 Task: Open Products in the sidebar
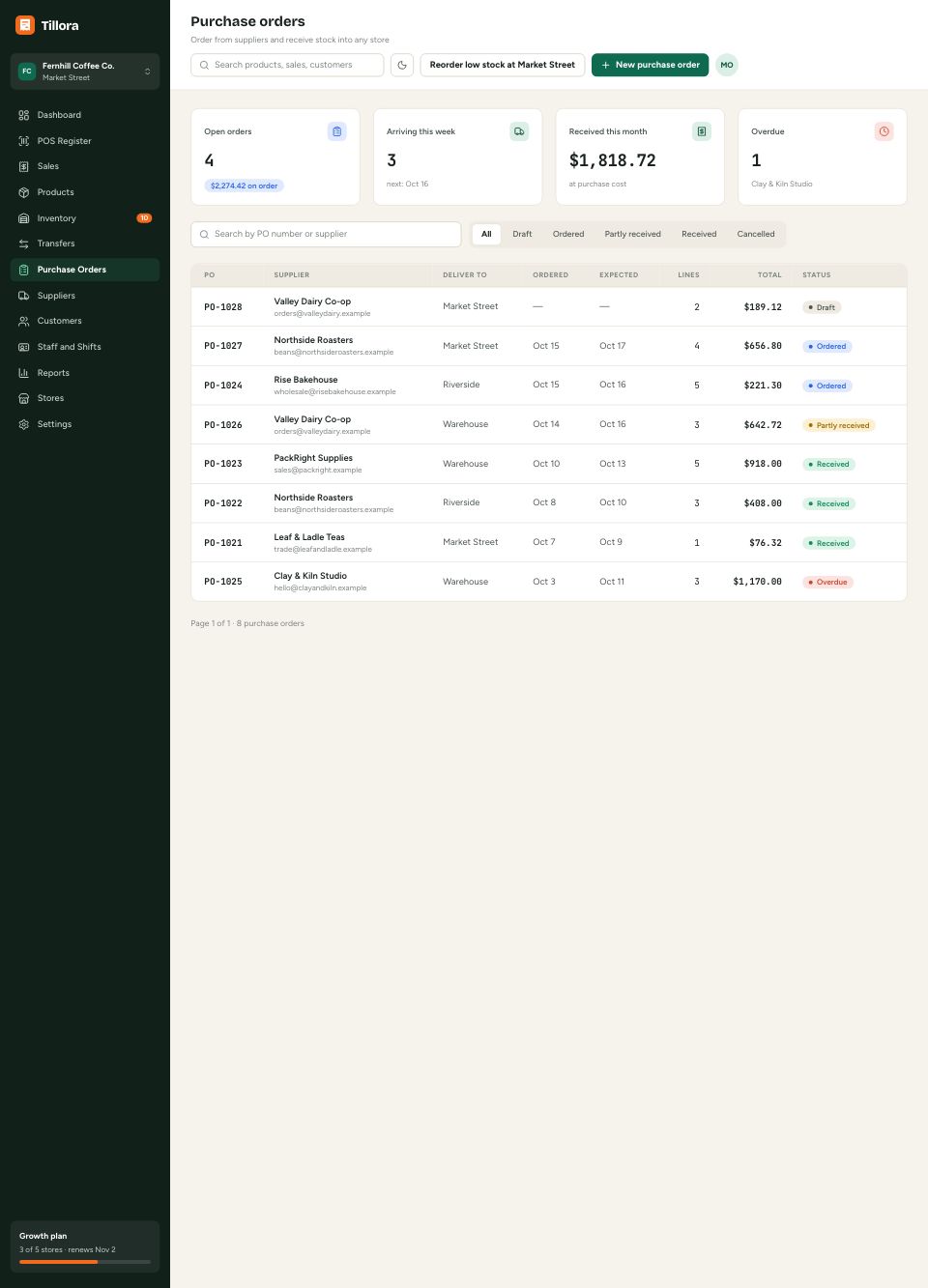click(85, 192)
